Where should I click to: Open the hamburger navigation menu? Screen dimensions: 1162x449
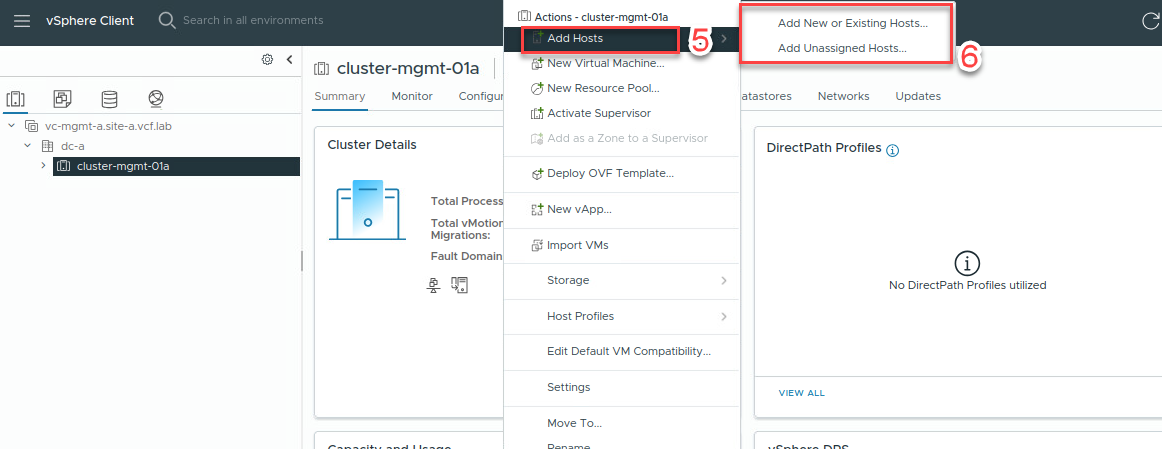point(22,21)
